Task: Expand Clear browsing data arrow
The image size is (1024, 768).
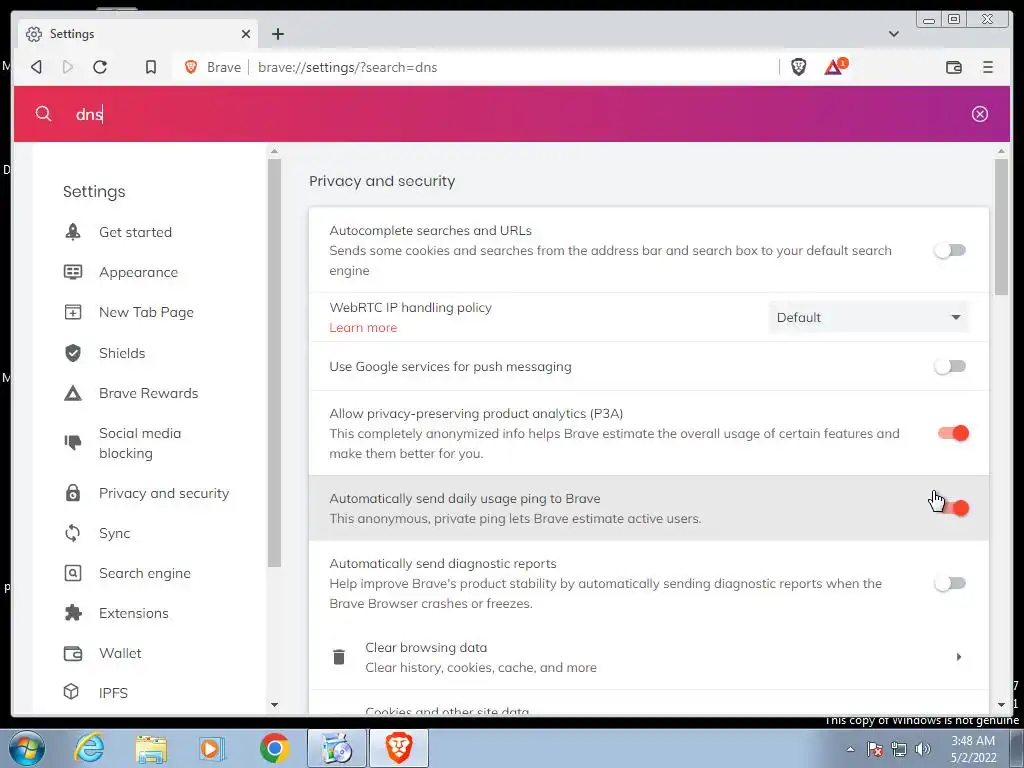Action: coord(958,657)
